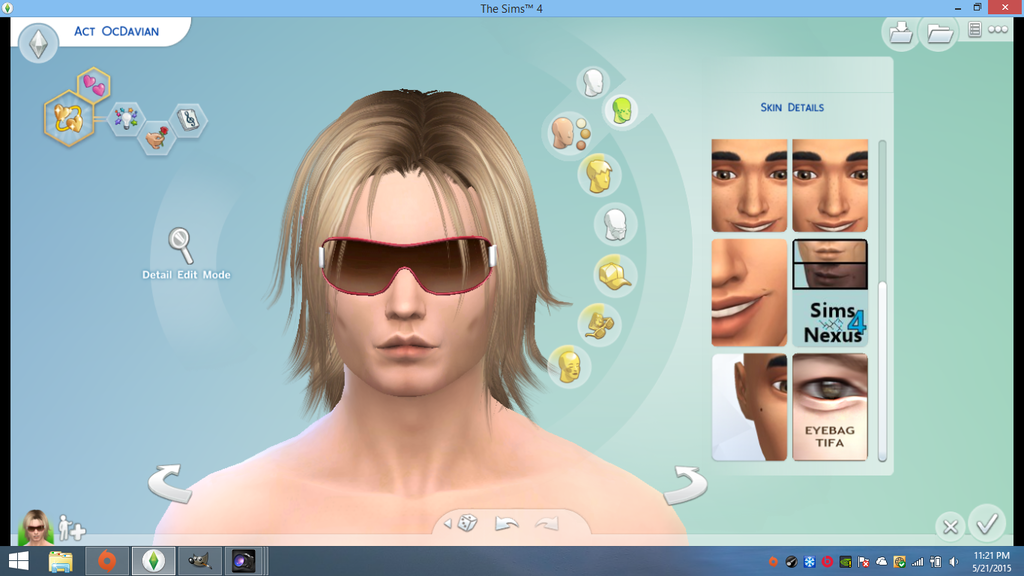Activate Detail Edit Mode magnifier

[180, 245]
